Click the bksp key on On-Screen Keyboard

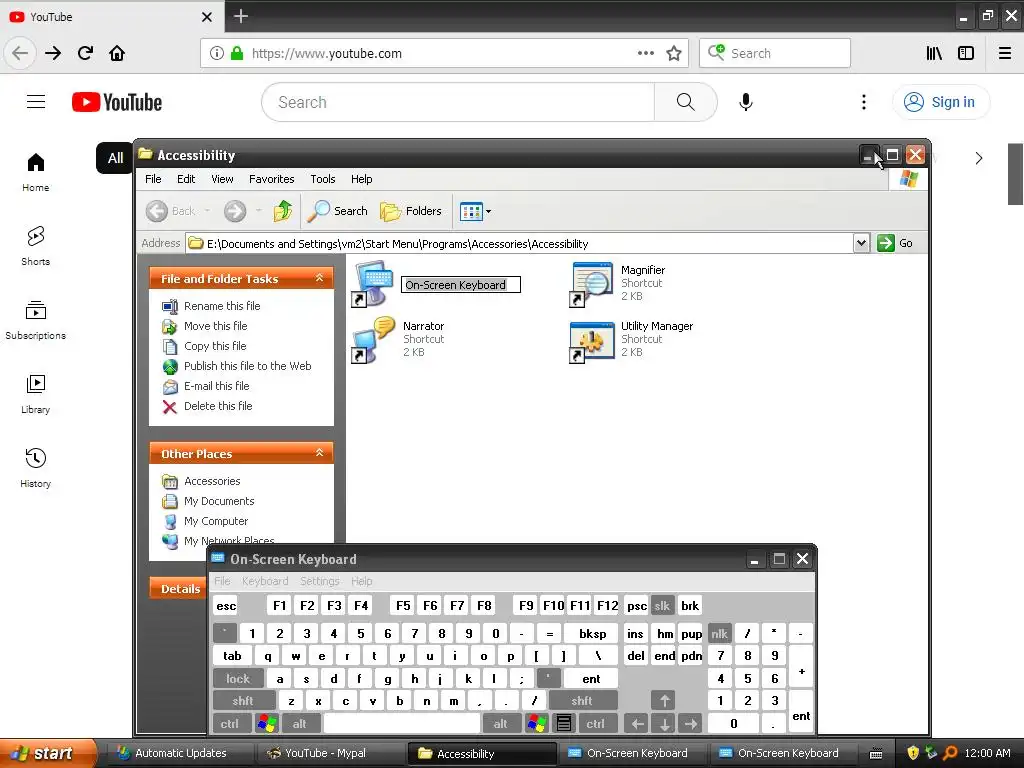(x=592, y=633)
